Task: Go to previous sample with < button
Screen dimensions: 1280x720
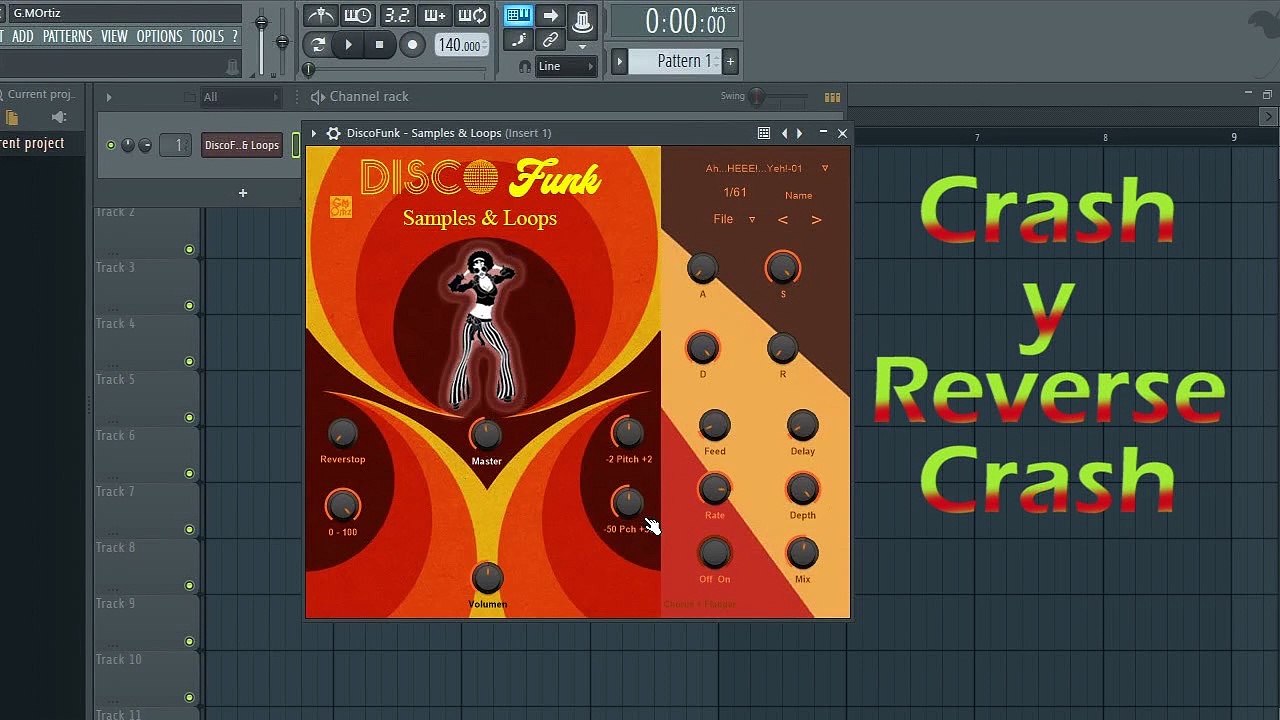Action: click(x=783, y=220)
